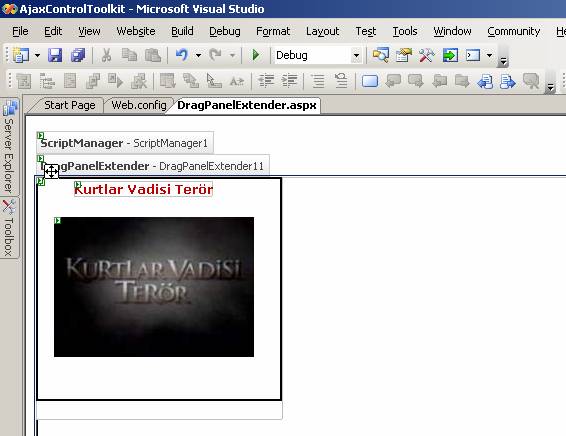Undo the last action with the blue arrow

coord(182,55)
